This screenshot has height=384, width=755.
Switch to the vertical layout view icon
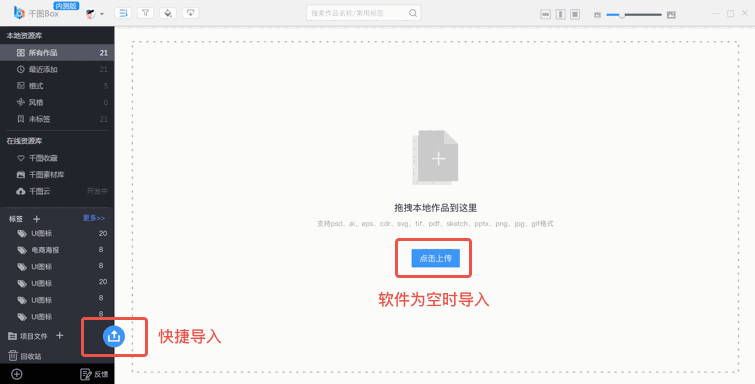click(560, 14)
